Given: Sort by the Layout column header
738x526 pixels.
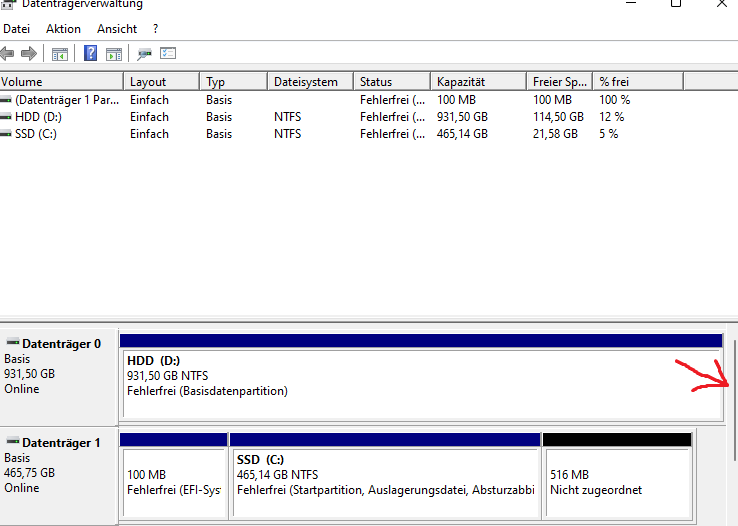Looking at the screenshot, I should click(161, 81).
